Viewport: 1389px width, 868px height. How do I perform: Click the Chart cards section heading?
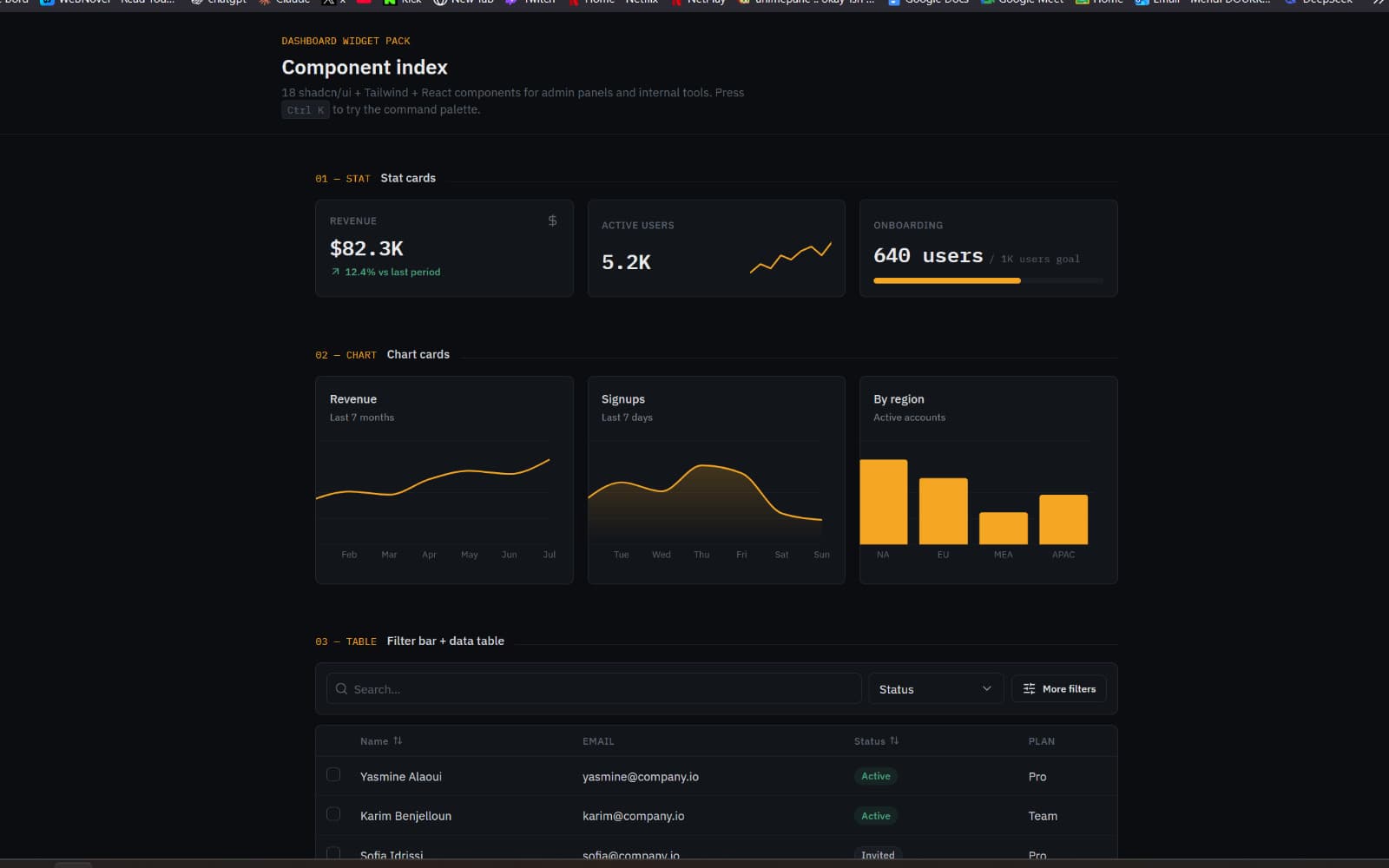418,354
